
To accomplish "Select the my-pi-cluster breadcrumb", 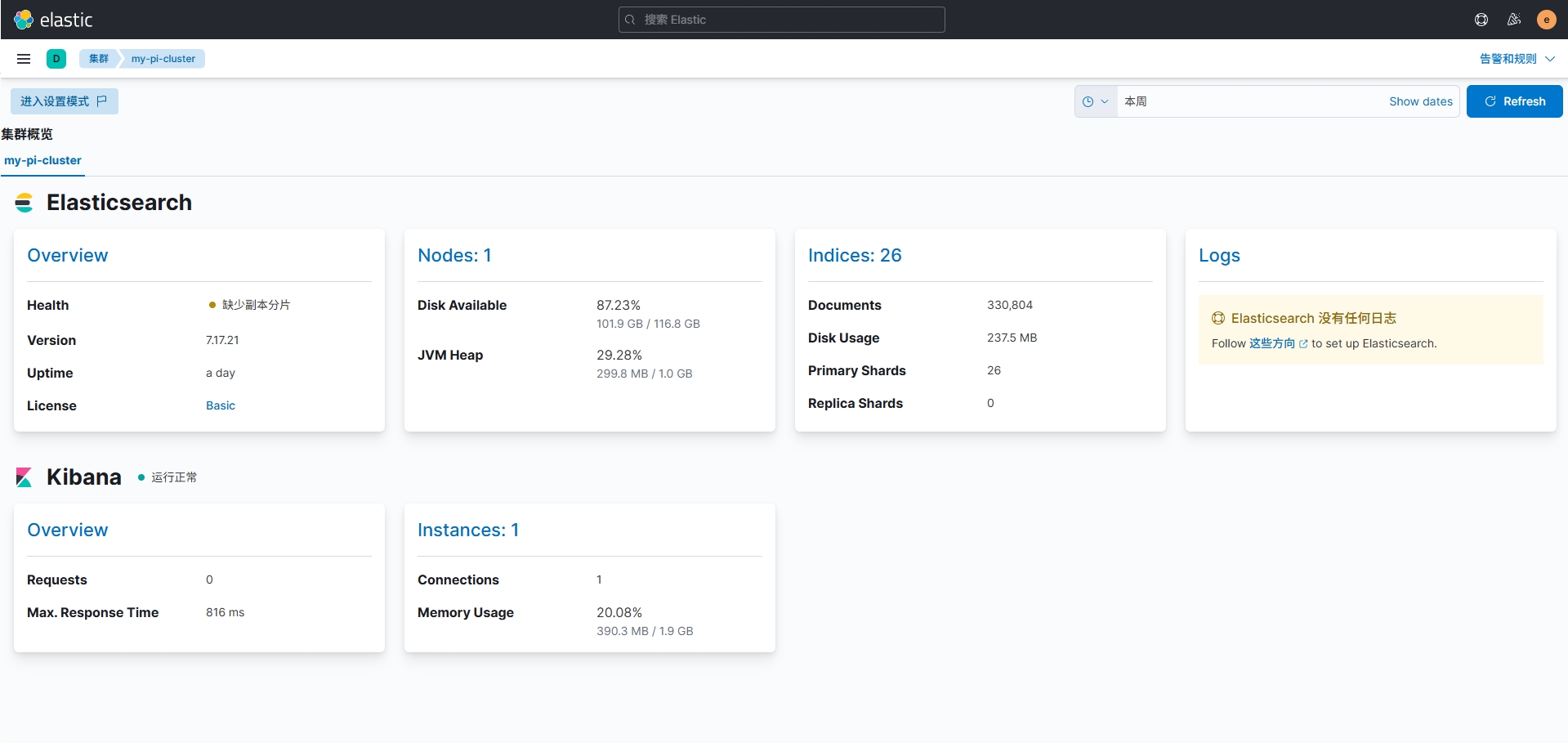I will (163, 58).
